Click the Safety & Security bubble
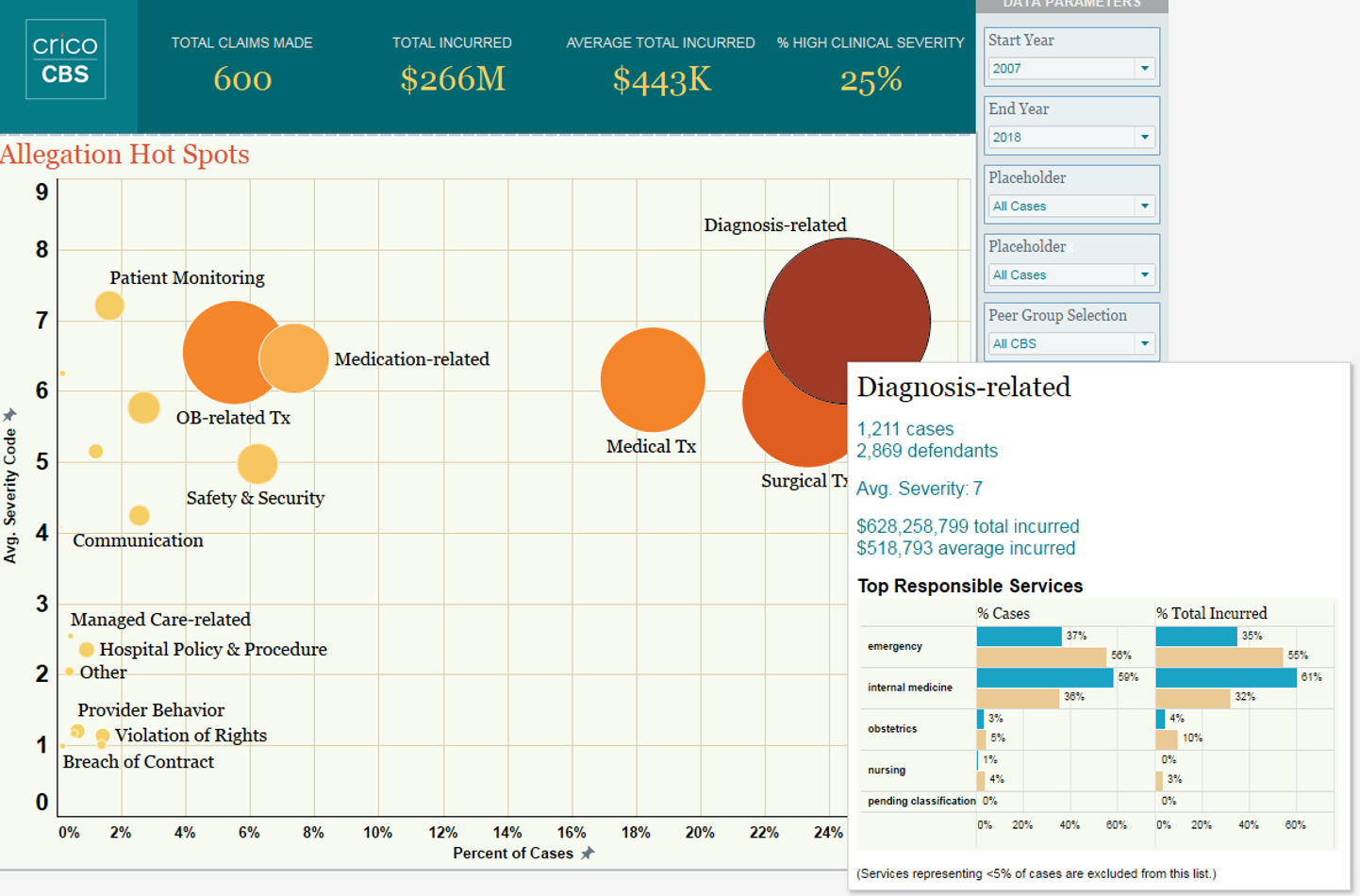This screenshot has width=1360, height=896. click(x=257, y=464)
